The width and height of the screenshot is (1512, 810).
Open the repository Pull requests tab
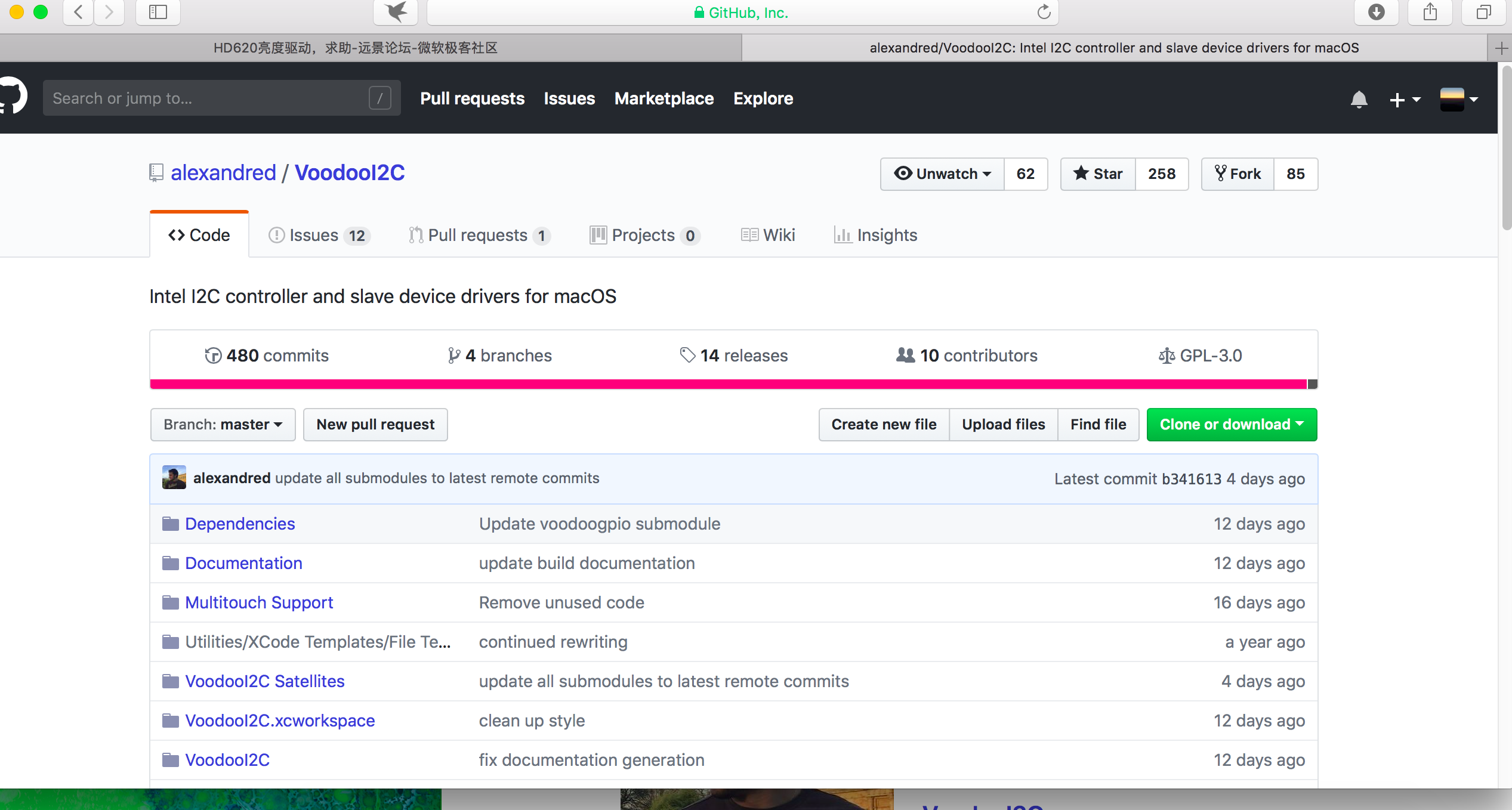coord(479,235)
